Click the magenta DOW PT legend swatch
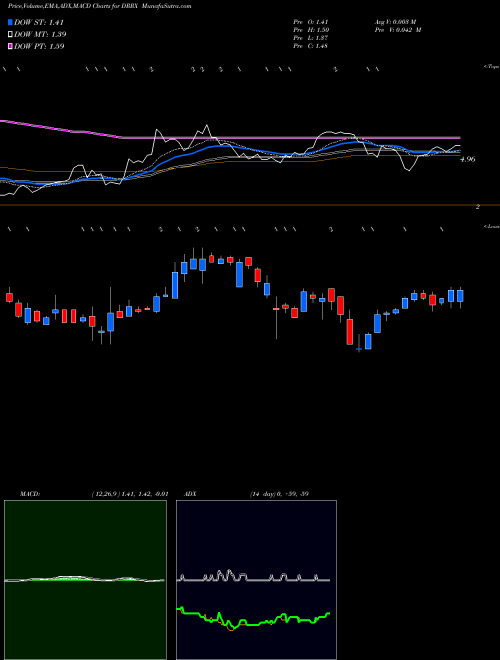Image resolution: width=500 pixels, height=660 pixels. pos(11,46)
